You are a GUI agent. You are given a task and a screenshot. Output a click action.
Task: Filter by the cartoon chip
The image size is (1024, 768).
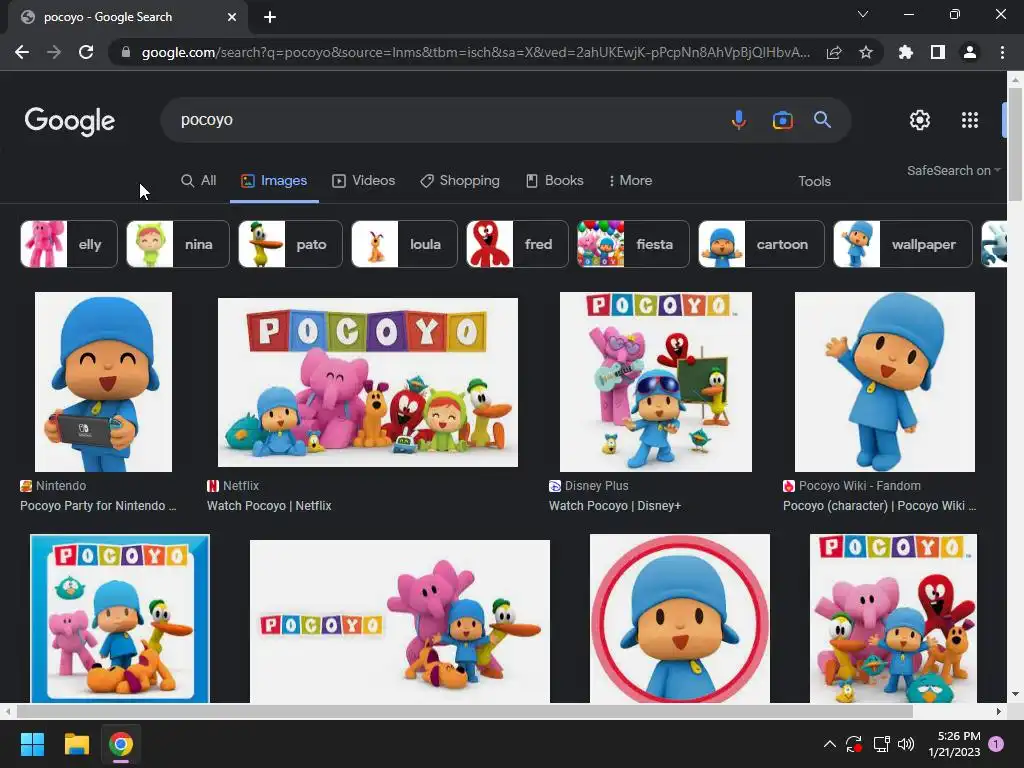(x=761, y=244)
